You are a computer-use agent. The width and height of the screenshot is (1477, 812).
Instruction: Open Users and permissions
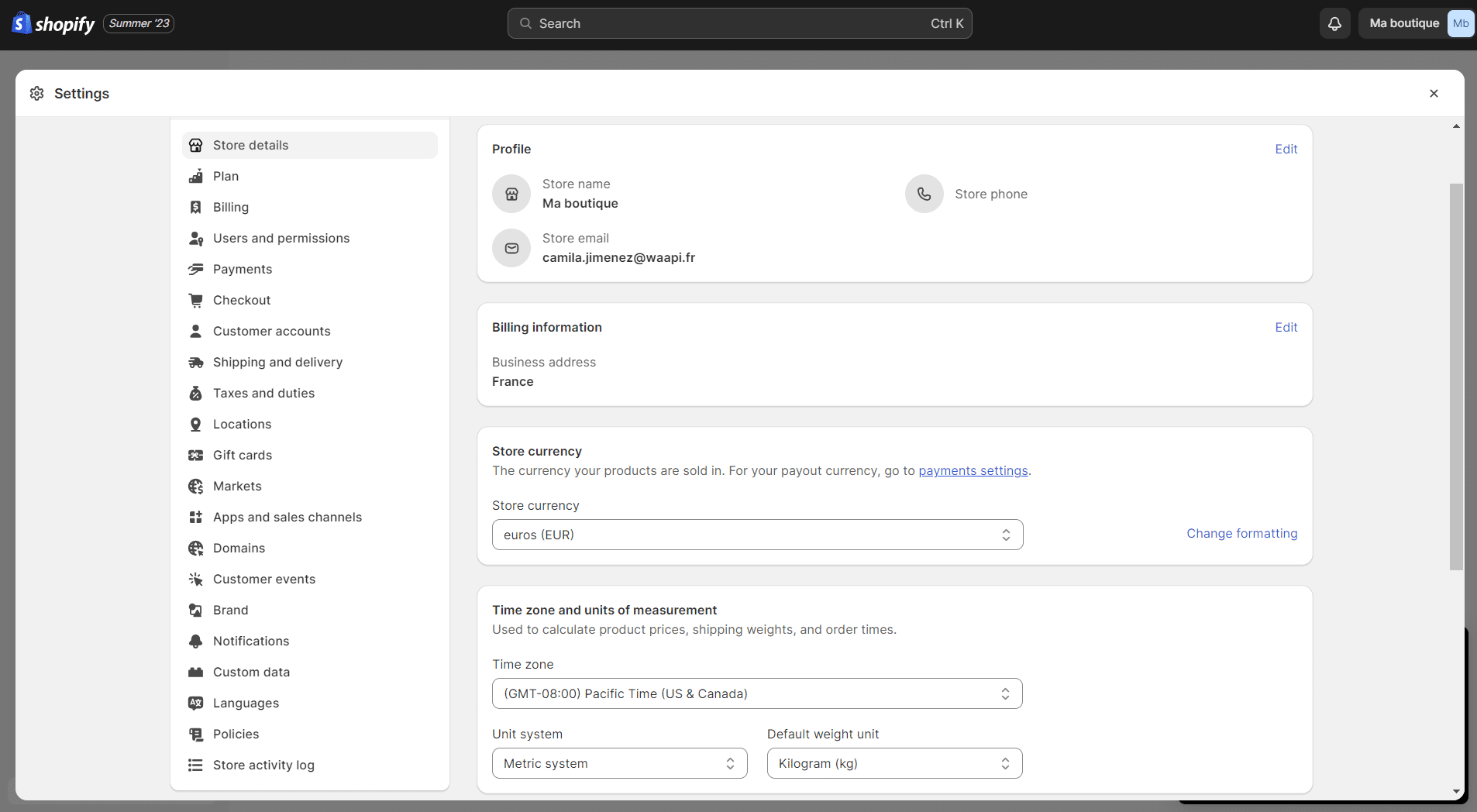pyautogui.click(x=310, y=238)
